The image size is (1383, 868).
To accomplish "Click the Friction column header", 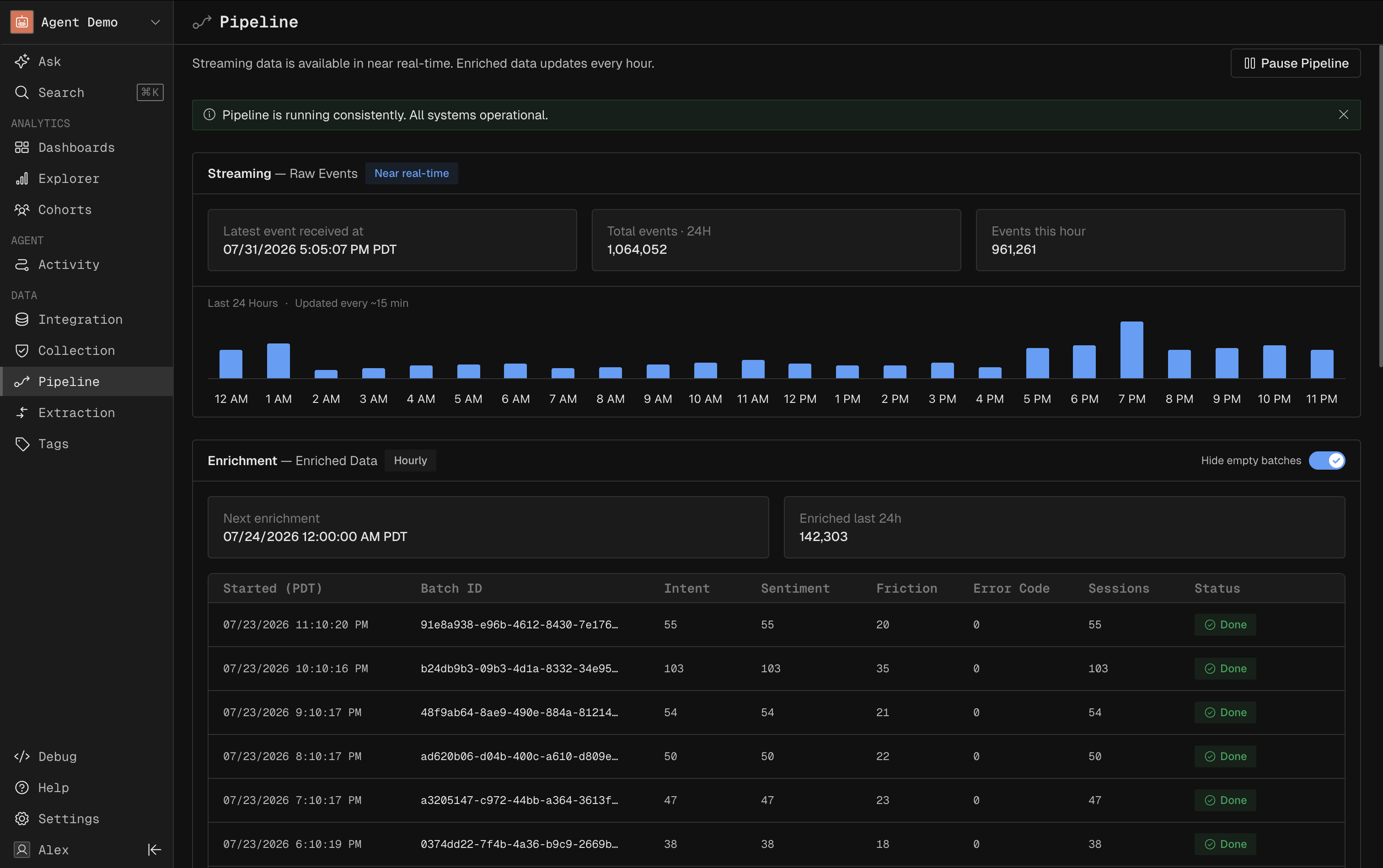I will (x=906, y=589).
